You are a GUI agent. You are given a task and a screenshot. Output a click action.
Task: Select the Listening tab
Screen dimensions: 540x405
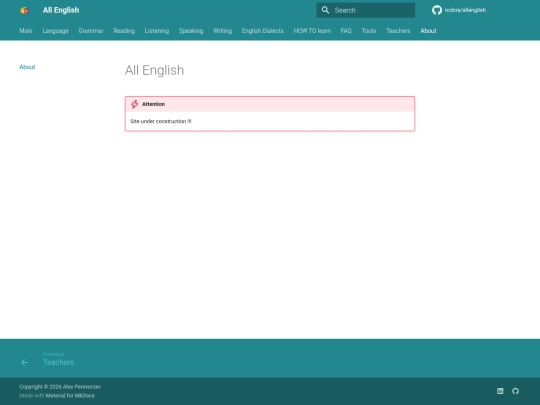point(157,31)
